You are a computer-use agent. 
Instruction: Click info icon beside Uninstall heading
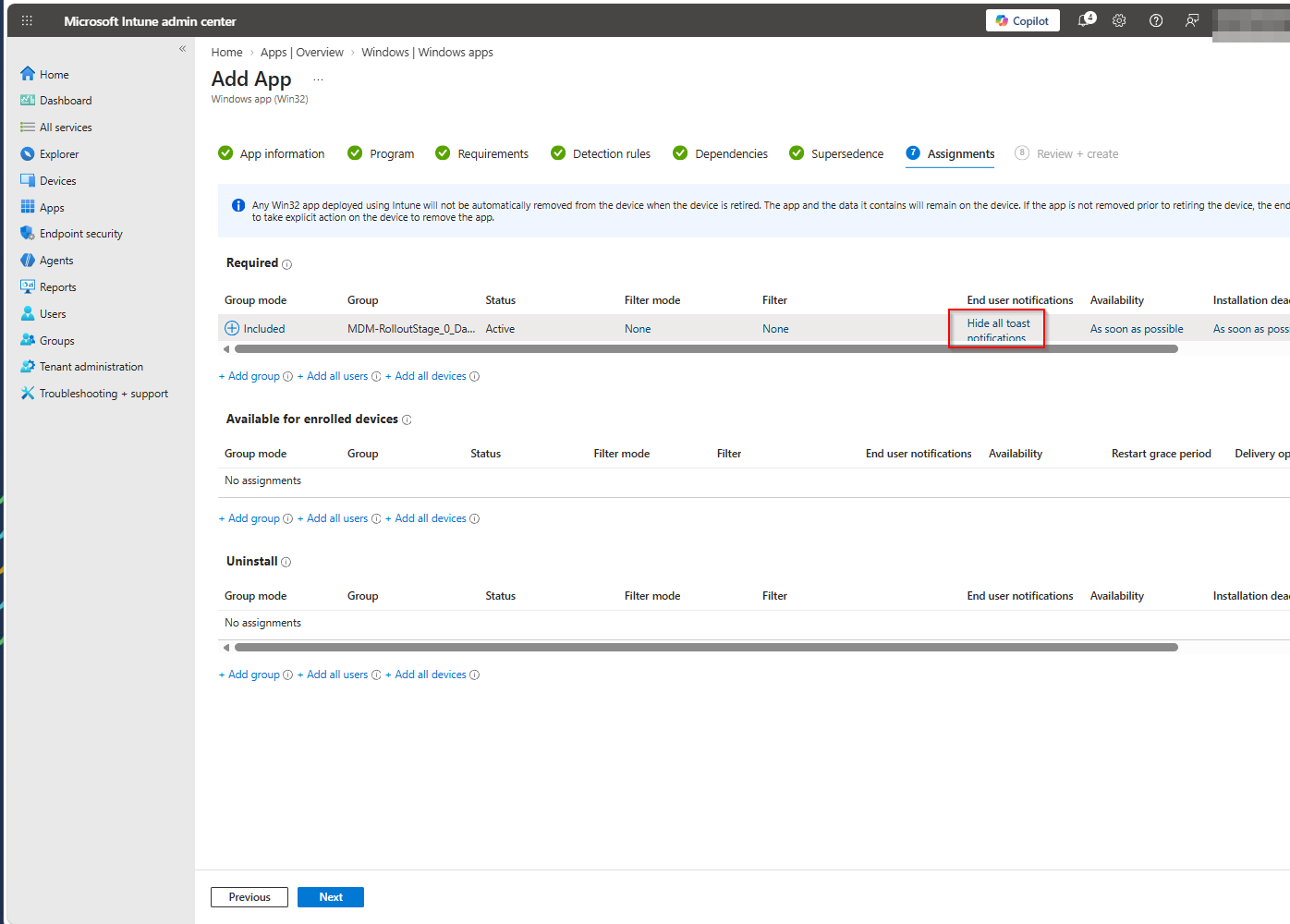286,562
